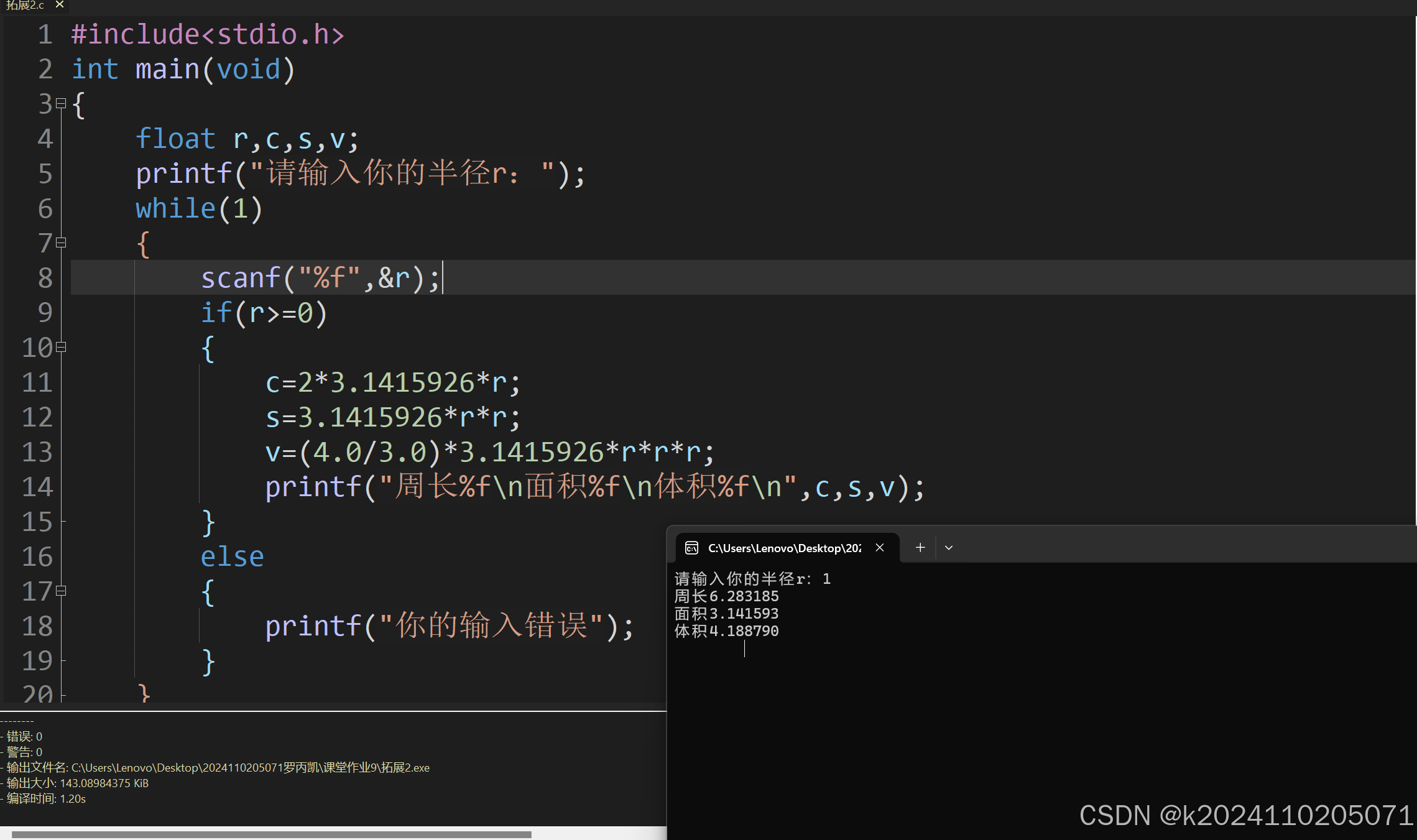Click the horizontal scrollbar below compile log
Viewport: 1417px width, 840px height.
271,834
